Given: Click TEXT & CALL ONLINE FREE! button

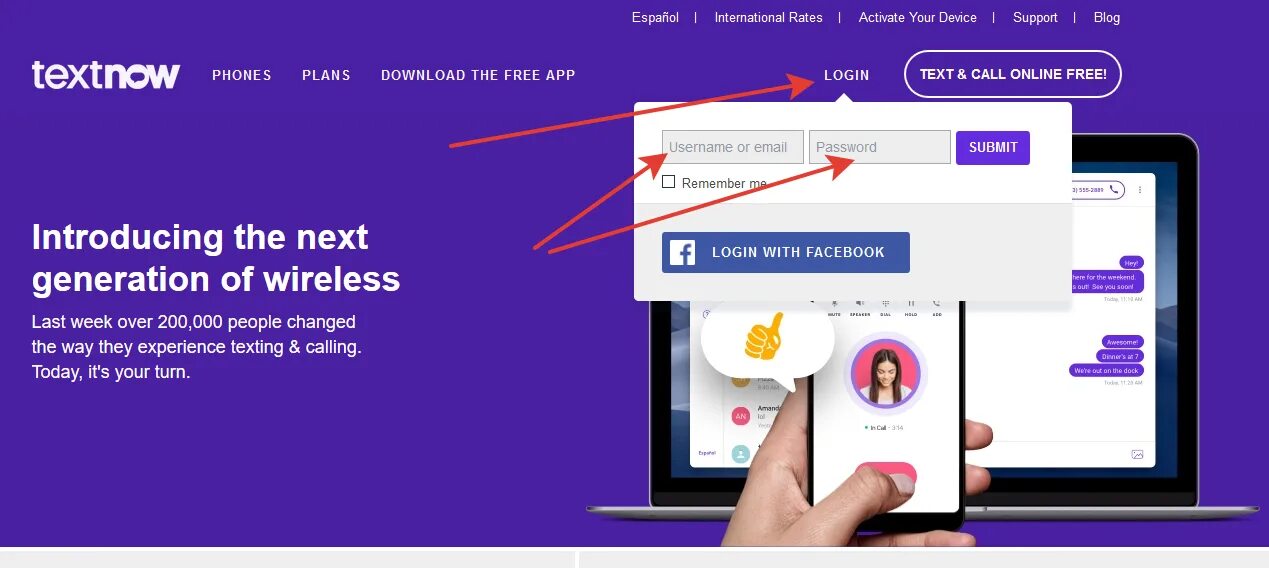Looking at the screenshot, I should 1013,74.
